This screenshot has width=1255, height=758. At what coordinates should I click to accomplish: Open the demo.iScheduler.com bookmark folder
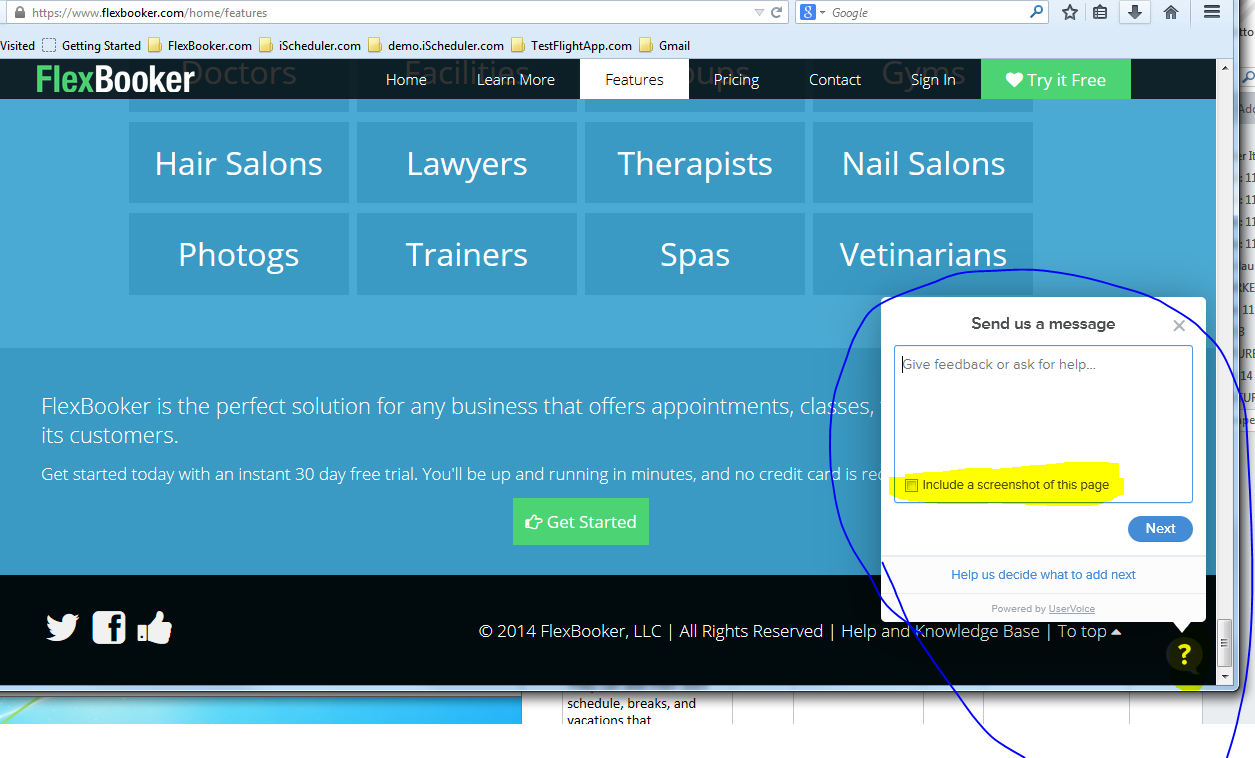[x=436, y=45]
